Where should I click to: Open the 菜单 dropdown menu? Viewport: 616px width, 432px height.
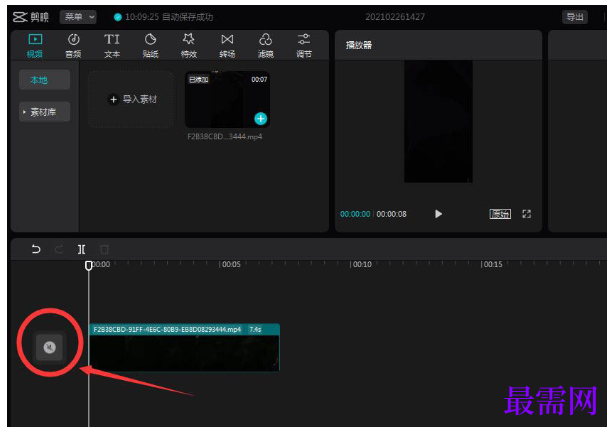pyautogui.click(x=78, y=17)
